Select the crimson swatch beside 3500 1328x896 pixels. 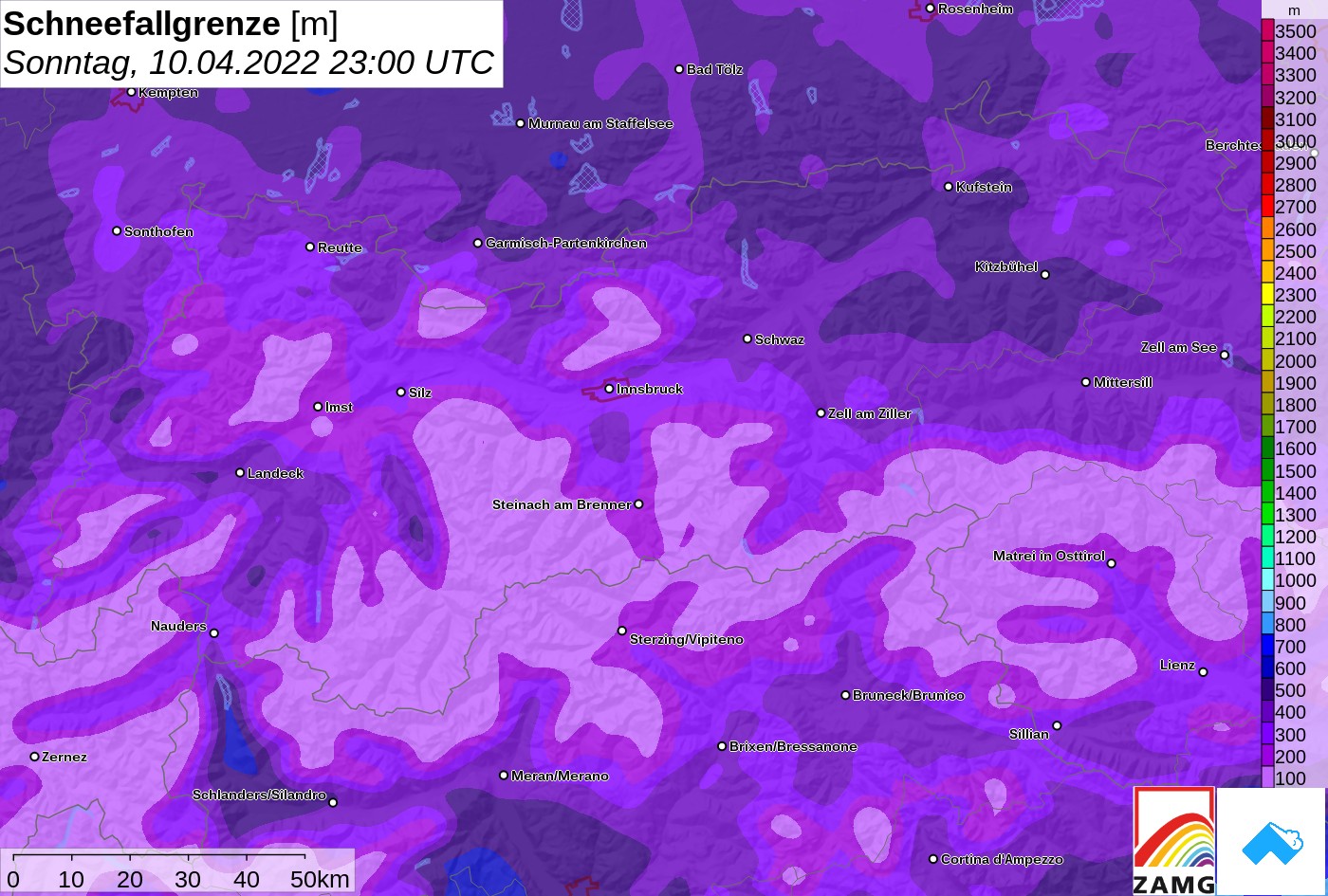pyautogui.click(x=1267, y=31)
